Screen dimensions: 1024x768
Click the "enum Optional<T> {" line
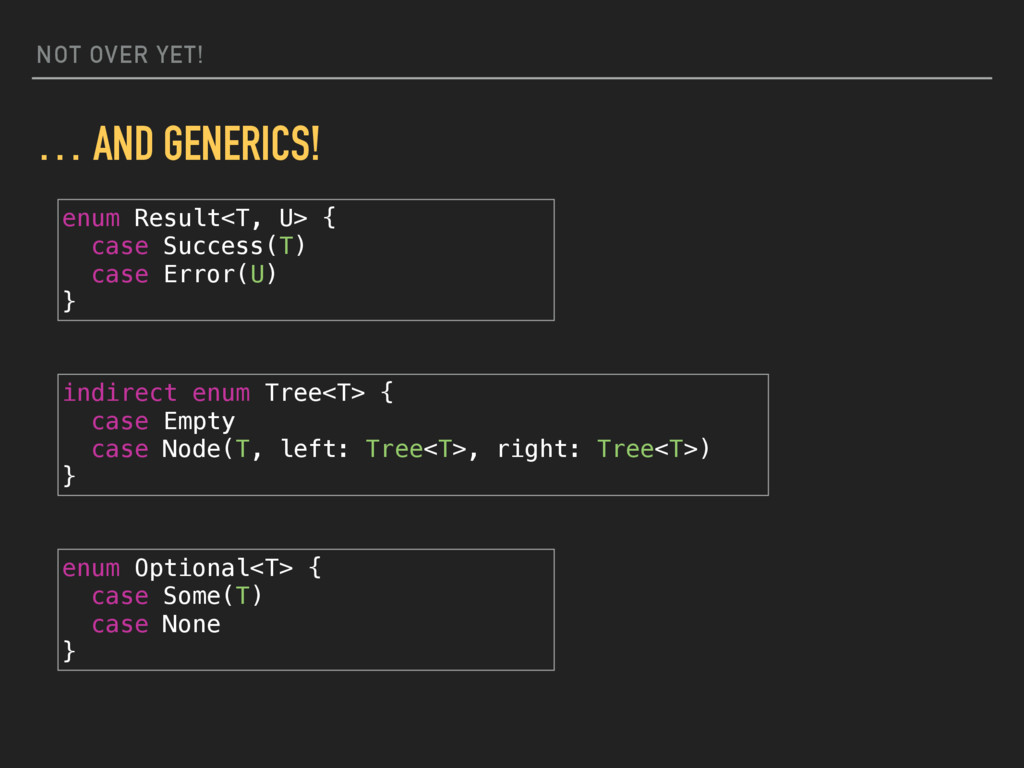tap(192, 568)
